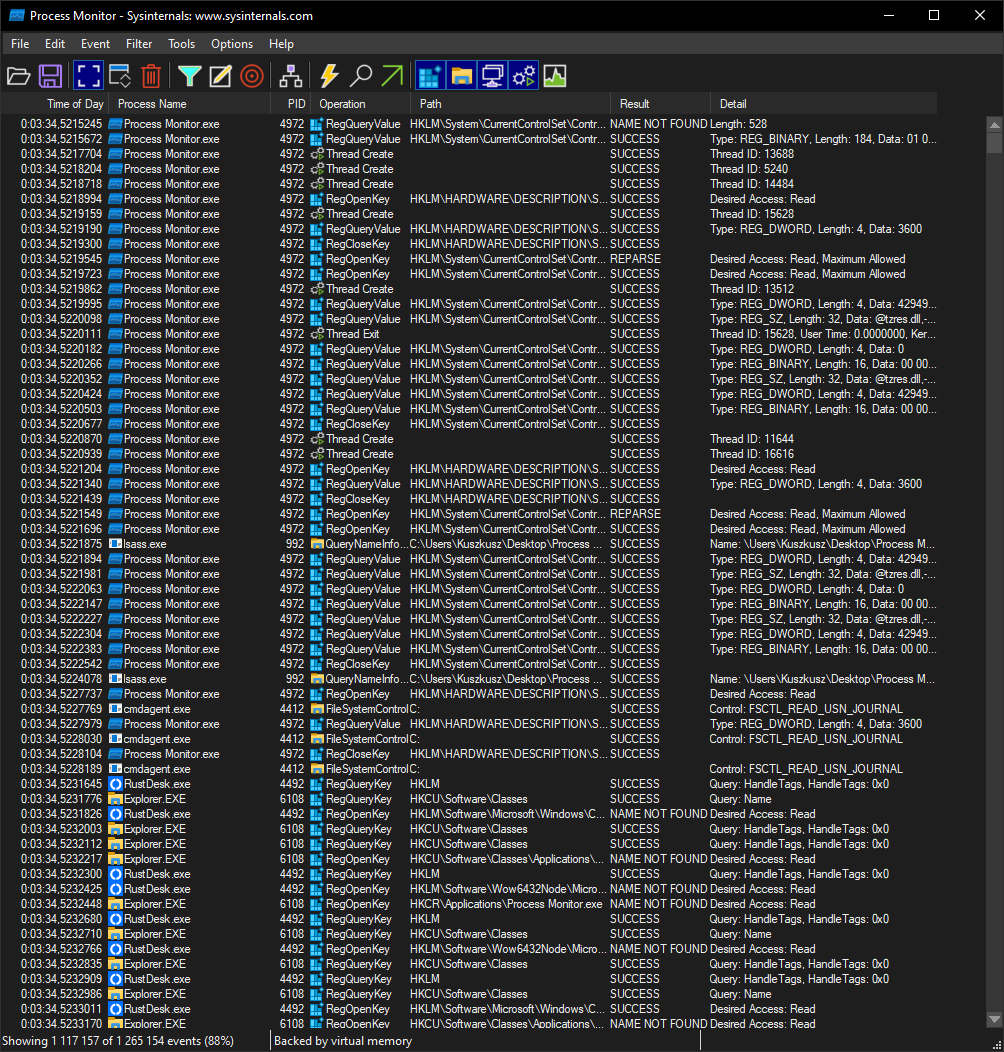Click the scrollbar down arrow
The image size is (1004, 1052).
click(995, 1020)
